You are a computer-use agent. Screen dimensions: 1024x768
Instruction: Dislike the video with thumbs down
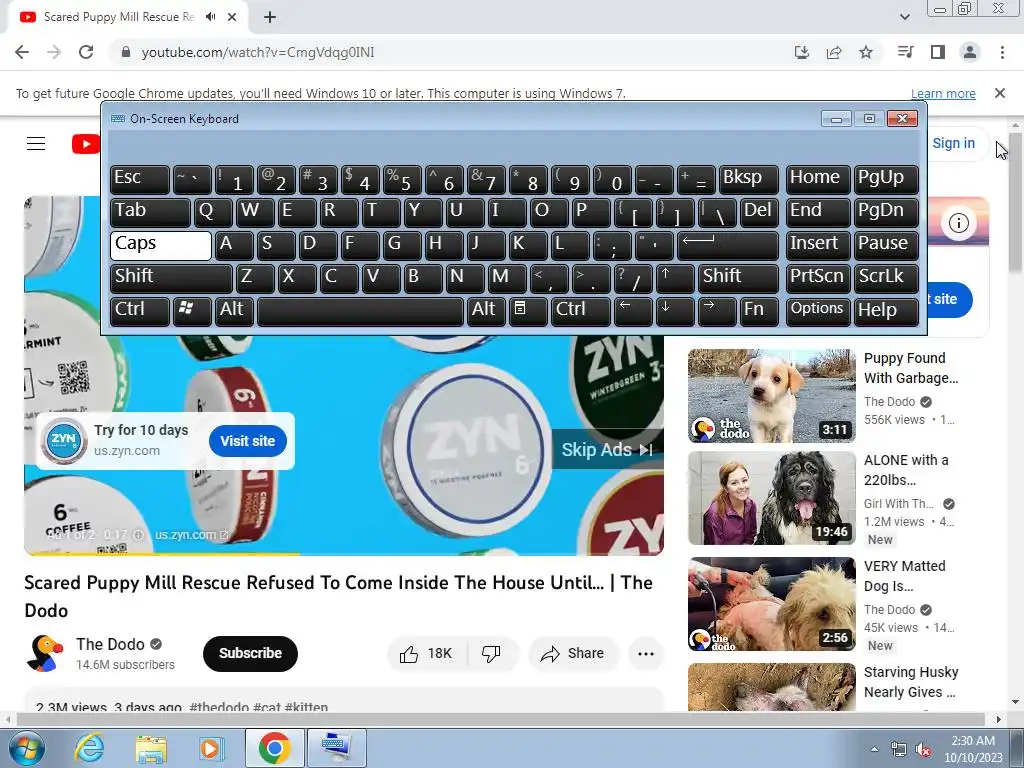point(492,653)
